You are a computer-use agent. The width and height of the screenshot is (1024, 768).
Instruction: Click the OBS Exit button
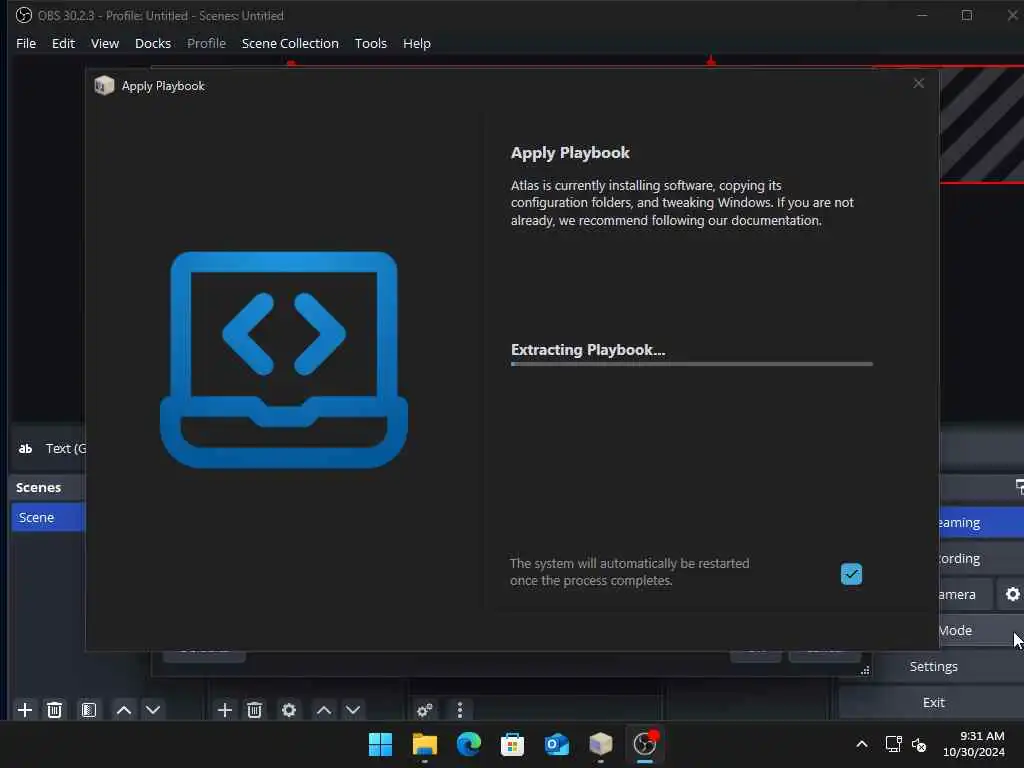point(933,702)
